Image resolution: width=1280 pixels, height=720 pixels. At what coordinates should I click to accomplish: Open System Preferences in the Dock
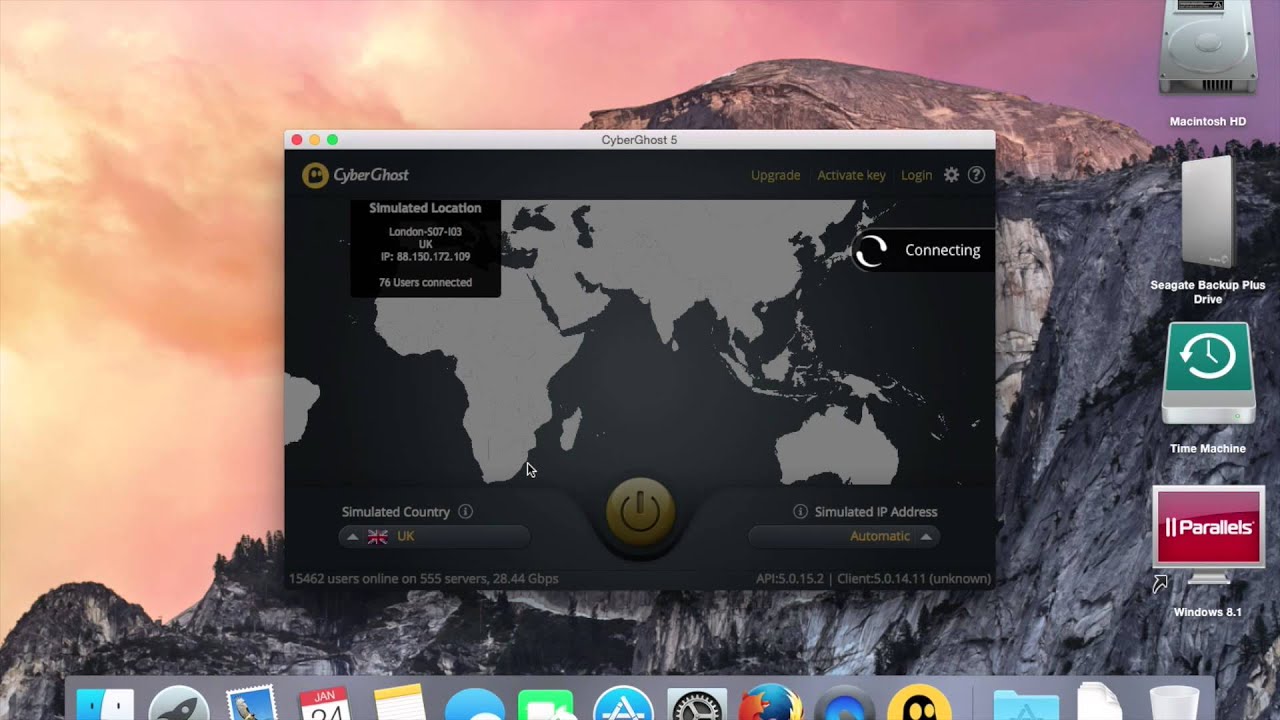(697, 703)
